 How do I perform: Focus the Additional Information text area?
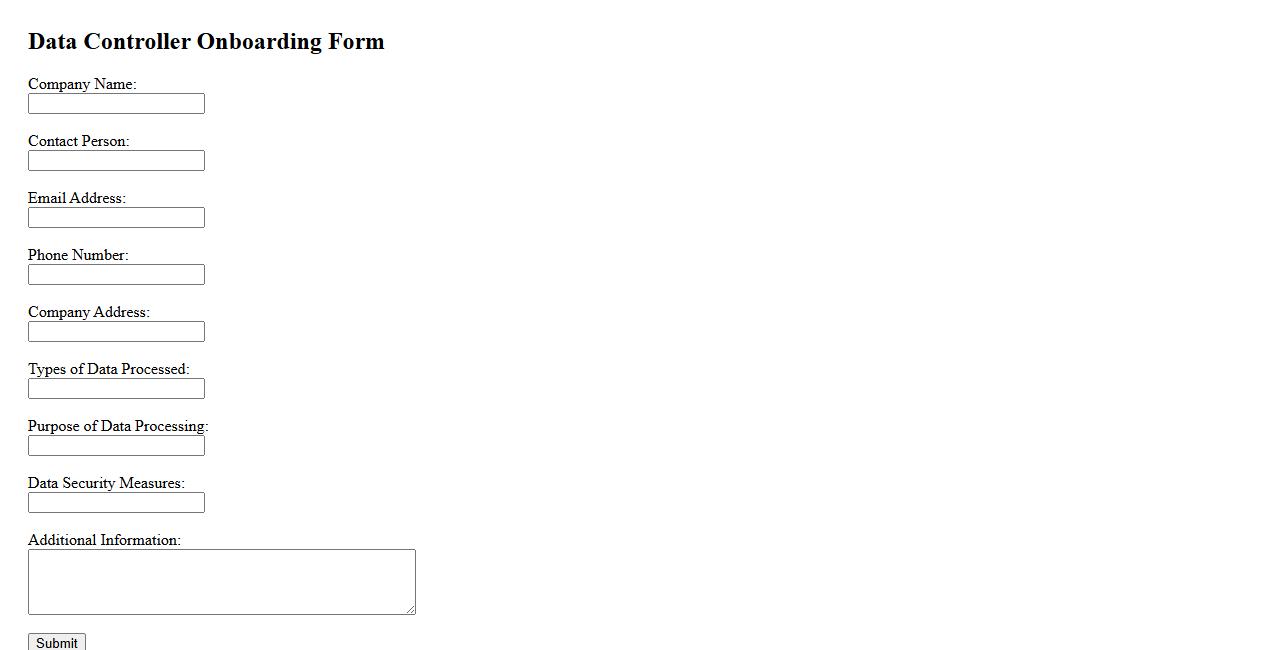(221, 582)
